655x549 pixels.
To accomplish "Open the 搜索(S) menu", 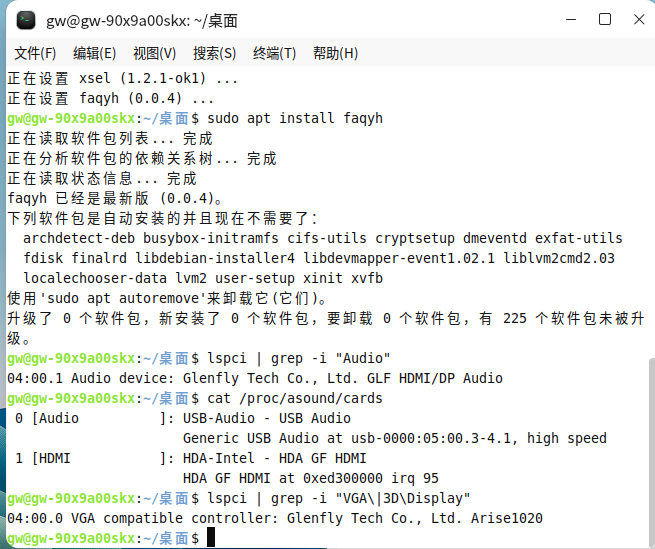I will (x=214, y=53).
